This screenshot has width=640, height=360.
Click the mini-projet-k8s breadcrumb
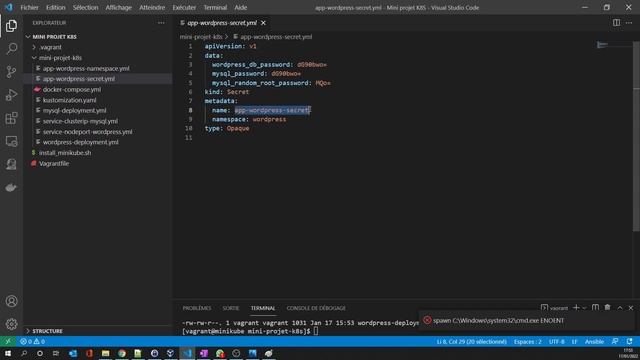click(201, 37)
